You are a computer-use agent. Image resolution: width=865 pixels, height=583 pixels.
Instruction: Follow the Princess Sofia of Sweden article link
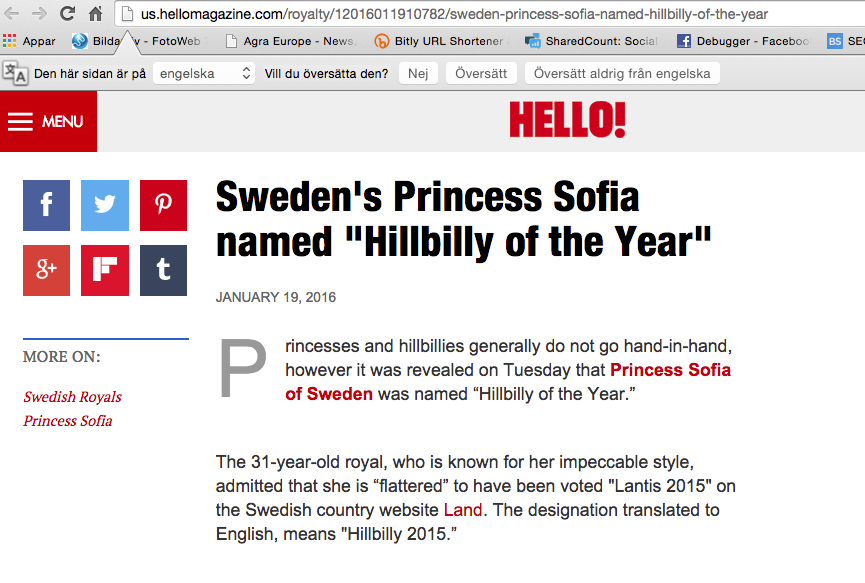point(670,370)
